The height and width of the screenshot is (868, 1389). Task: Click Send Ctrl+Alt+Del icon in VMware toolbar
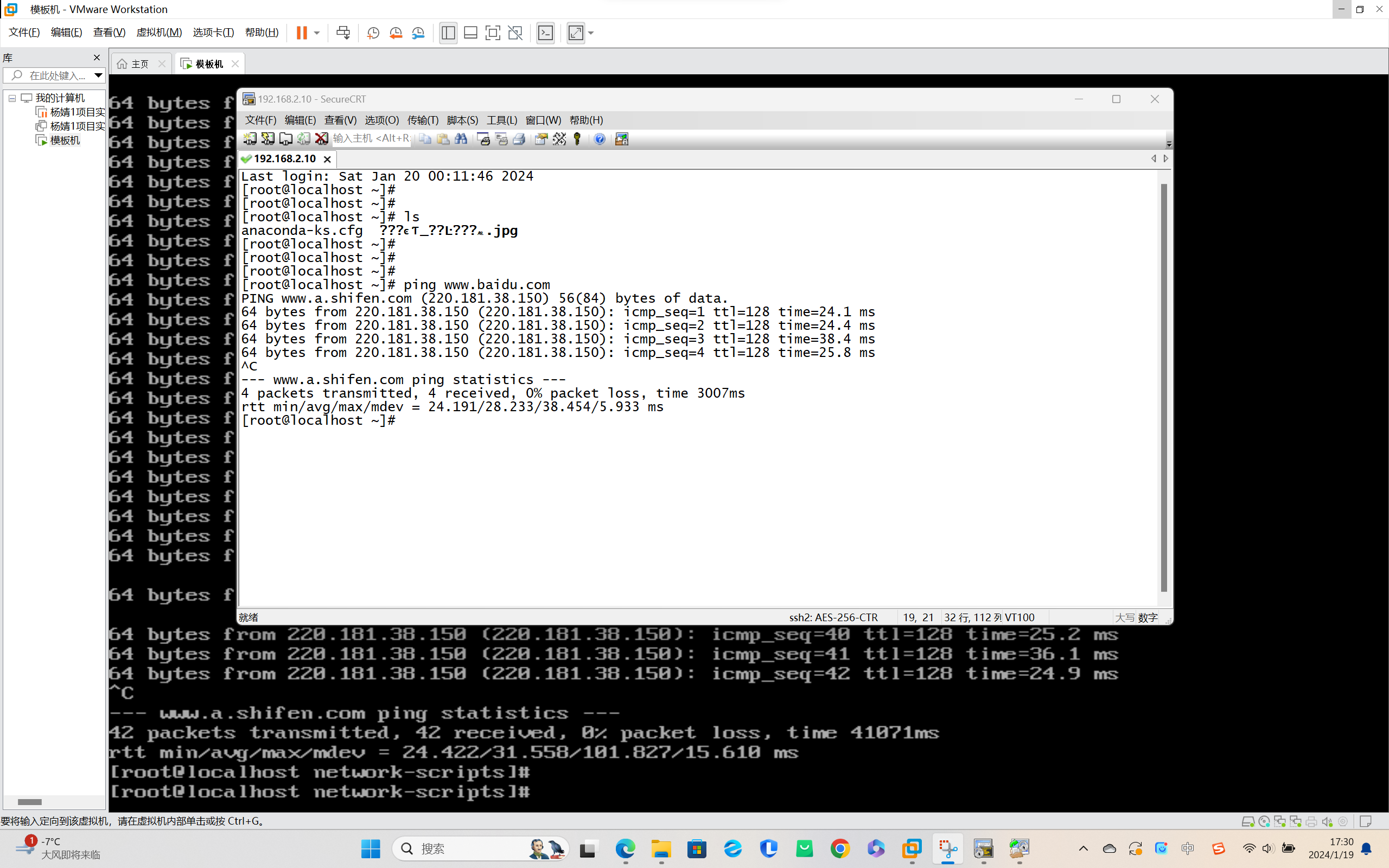tap(343, 33)
